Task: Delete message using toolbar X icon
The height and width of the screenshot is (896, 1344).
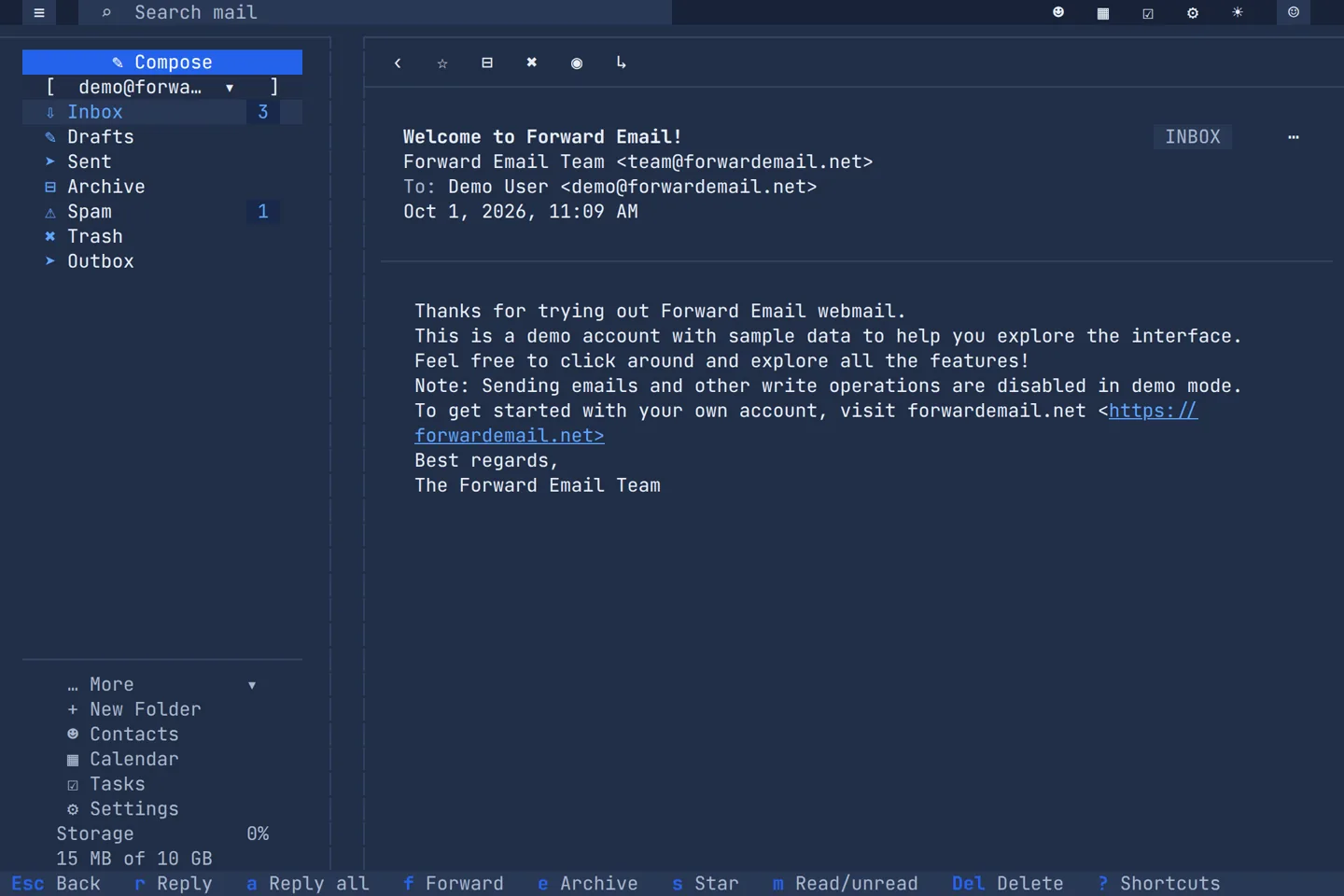Action: [x=532, y=63]
